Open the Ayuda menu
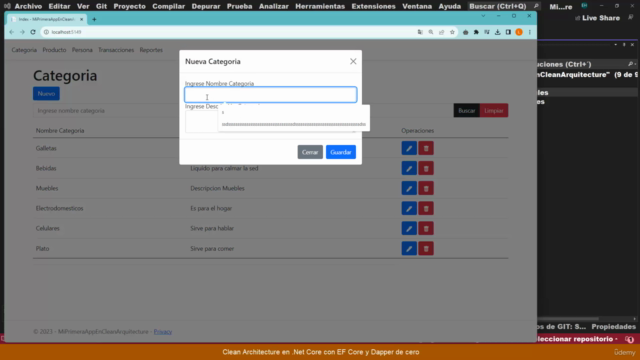 point(449,6)
